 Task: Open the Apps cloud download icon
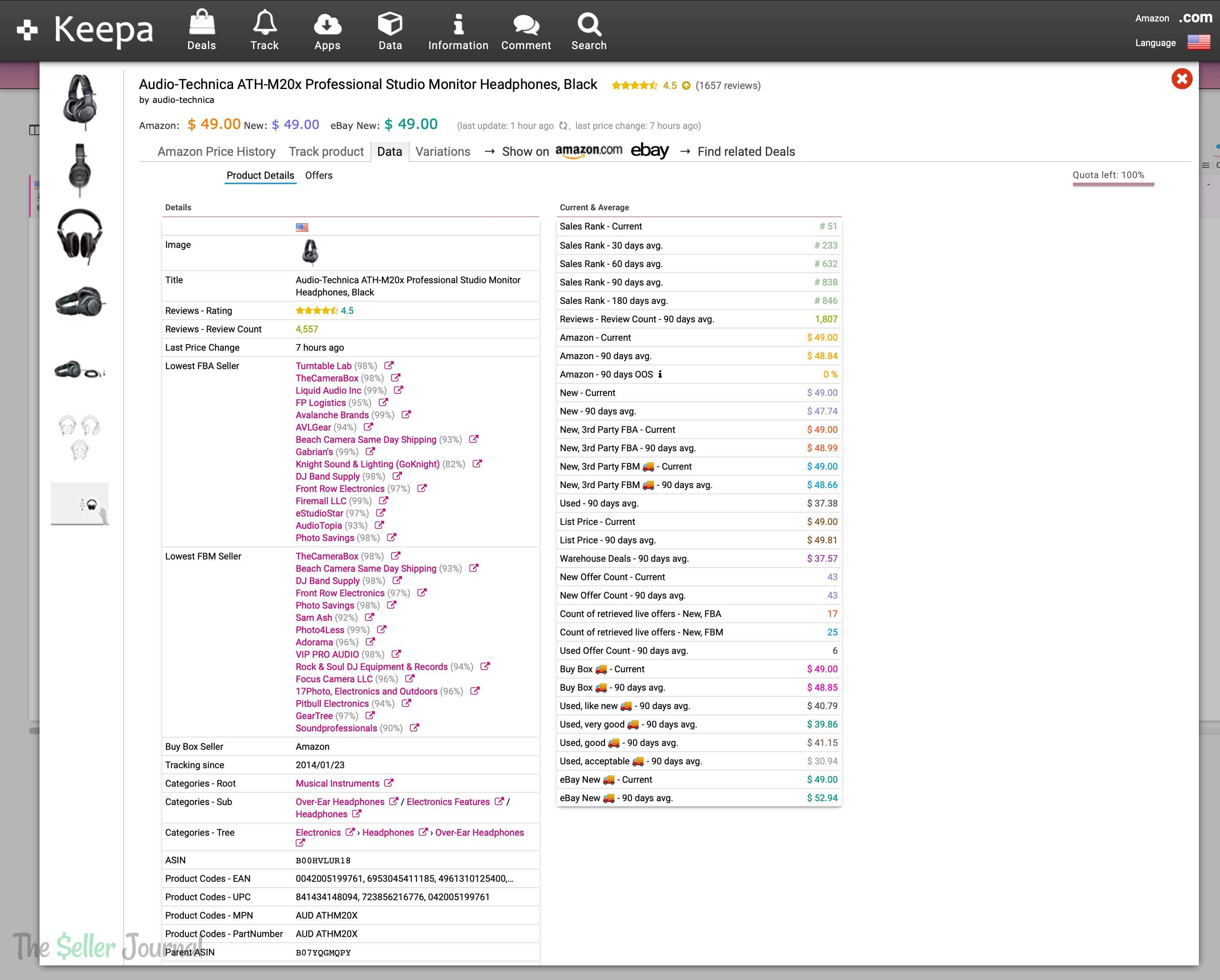click(x=327, y=24)
